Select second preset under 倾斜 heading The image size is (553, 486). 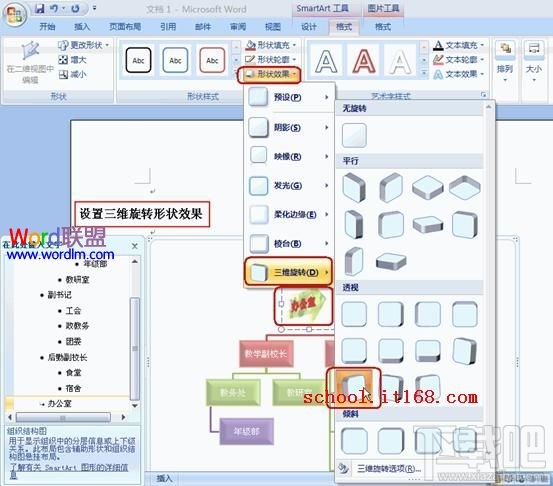(391, 441)
